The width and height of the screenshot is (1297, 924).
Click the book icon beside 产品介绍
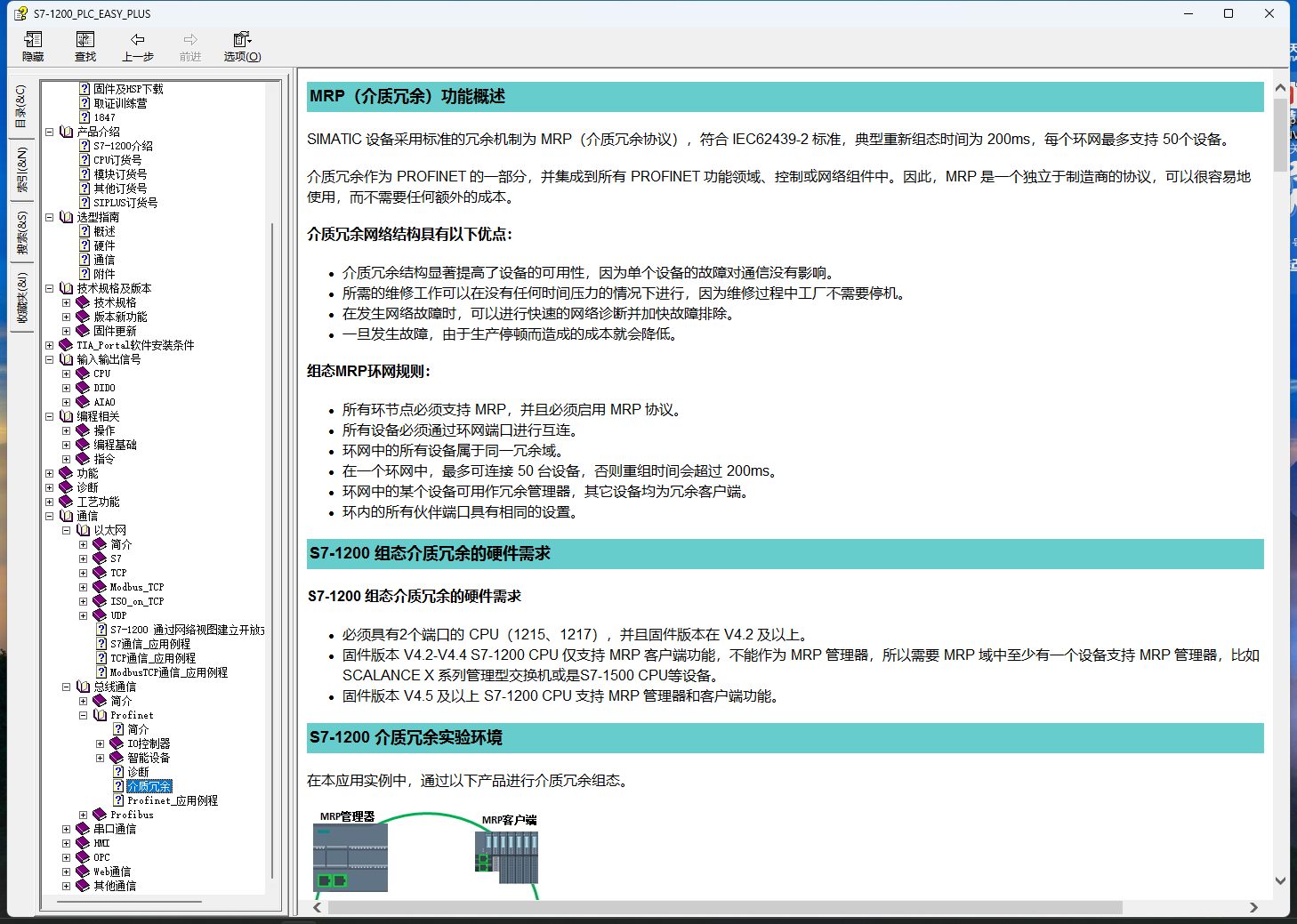point(66,132)
